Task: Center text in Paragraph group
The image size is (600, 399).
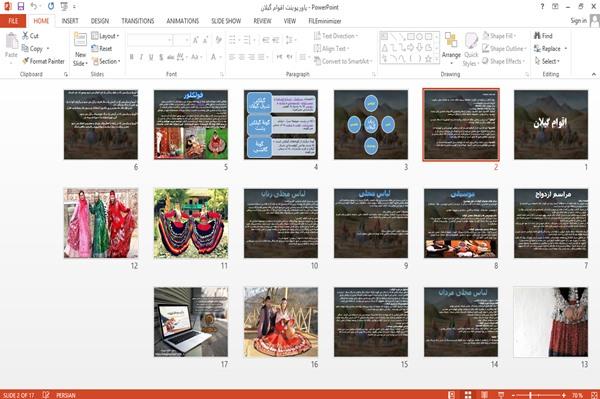Action: [x=241, y=57]
